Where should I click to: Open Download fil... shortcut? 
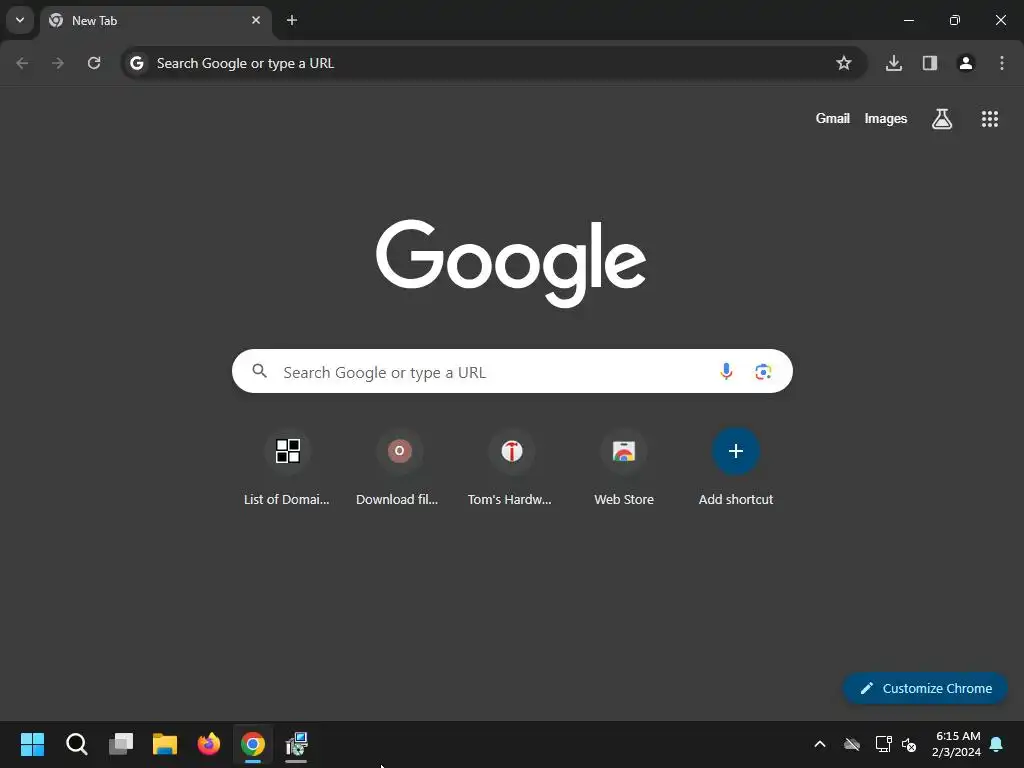(x=399, y=468)
